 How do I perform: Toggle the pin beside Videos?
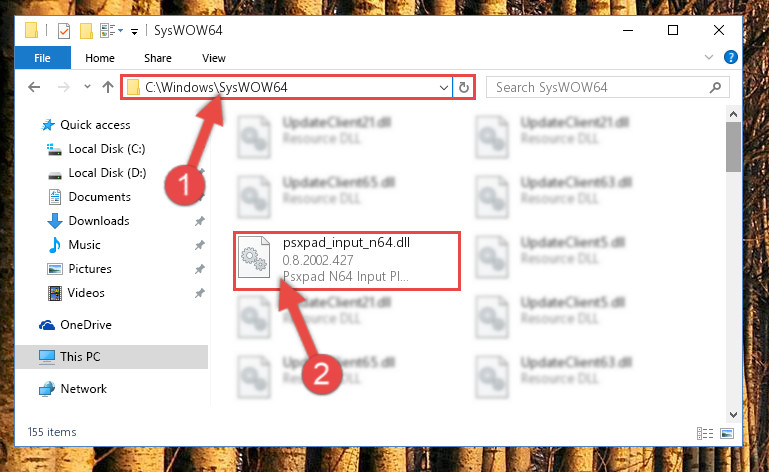click(x=200, y=293)
